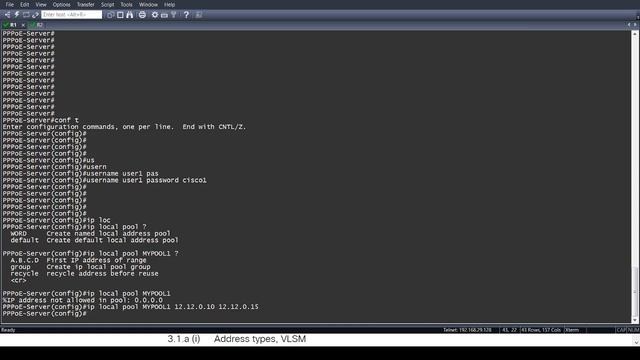Screen dimensions: 640x360
Task: Click the Reconnect link icon
Action: pos(36,15)
